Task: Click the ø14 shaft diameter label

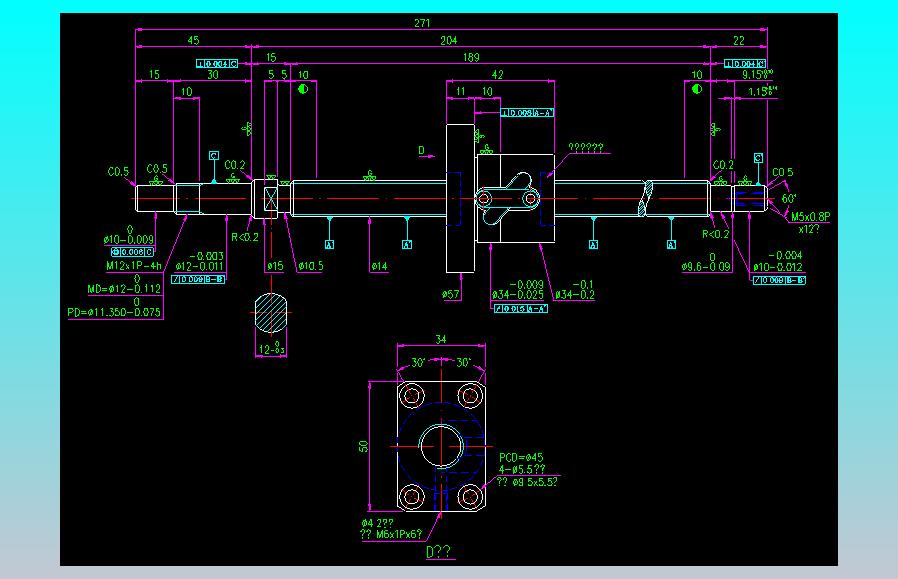Action: [379, 266]
